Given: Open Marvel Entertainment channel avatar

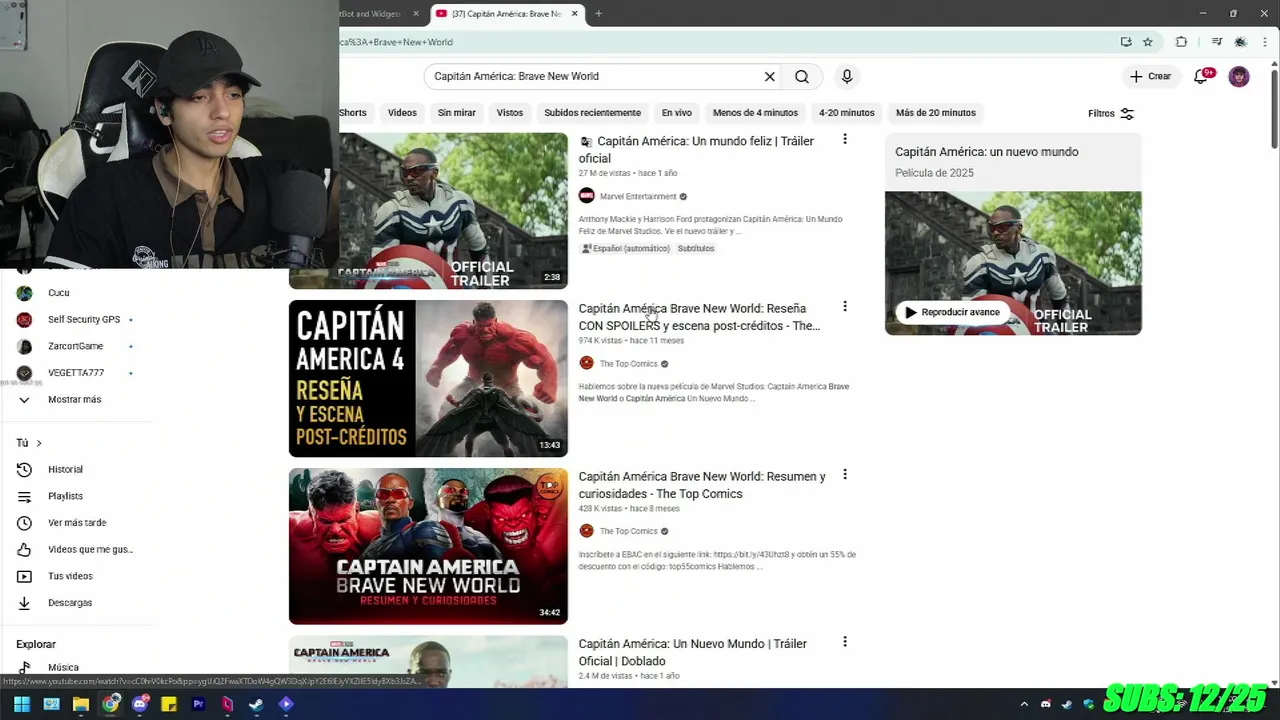Looking at the screenshot, I should coord(586,196).
